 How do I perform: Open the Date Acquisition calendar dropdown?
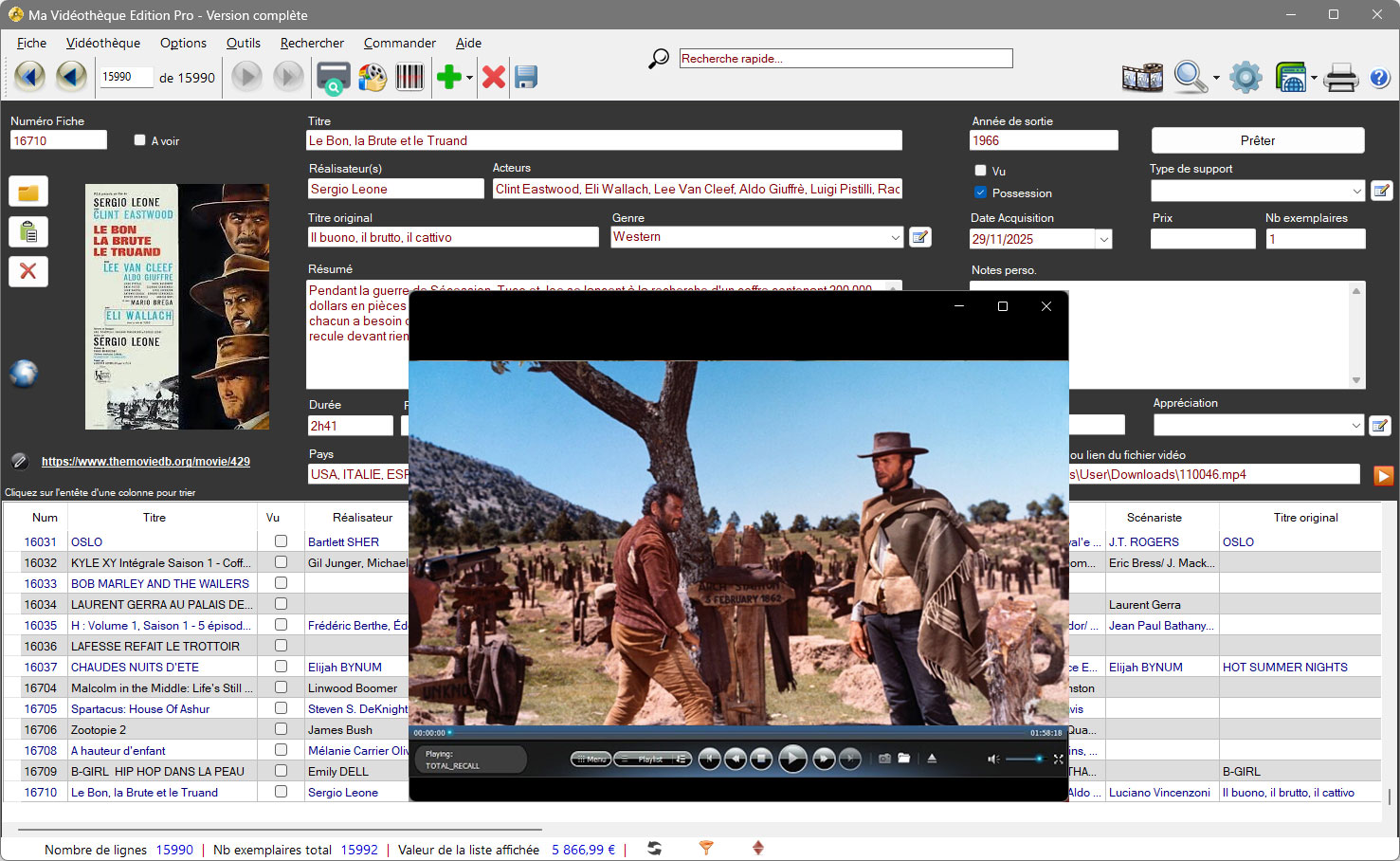coord(1103,240)
